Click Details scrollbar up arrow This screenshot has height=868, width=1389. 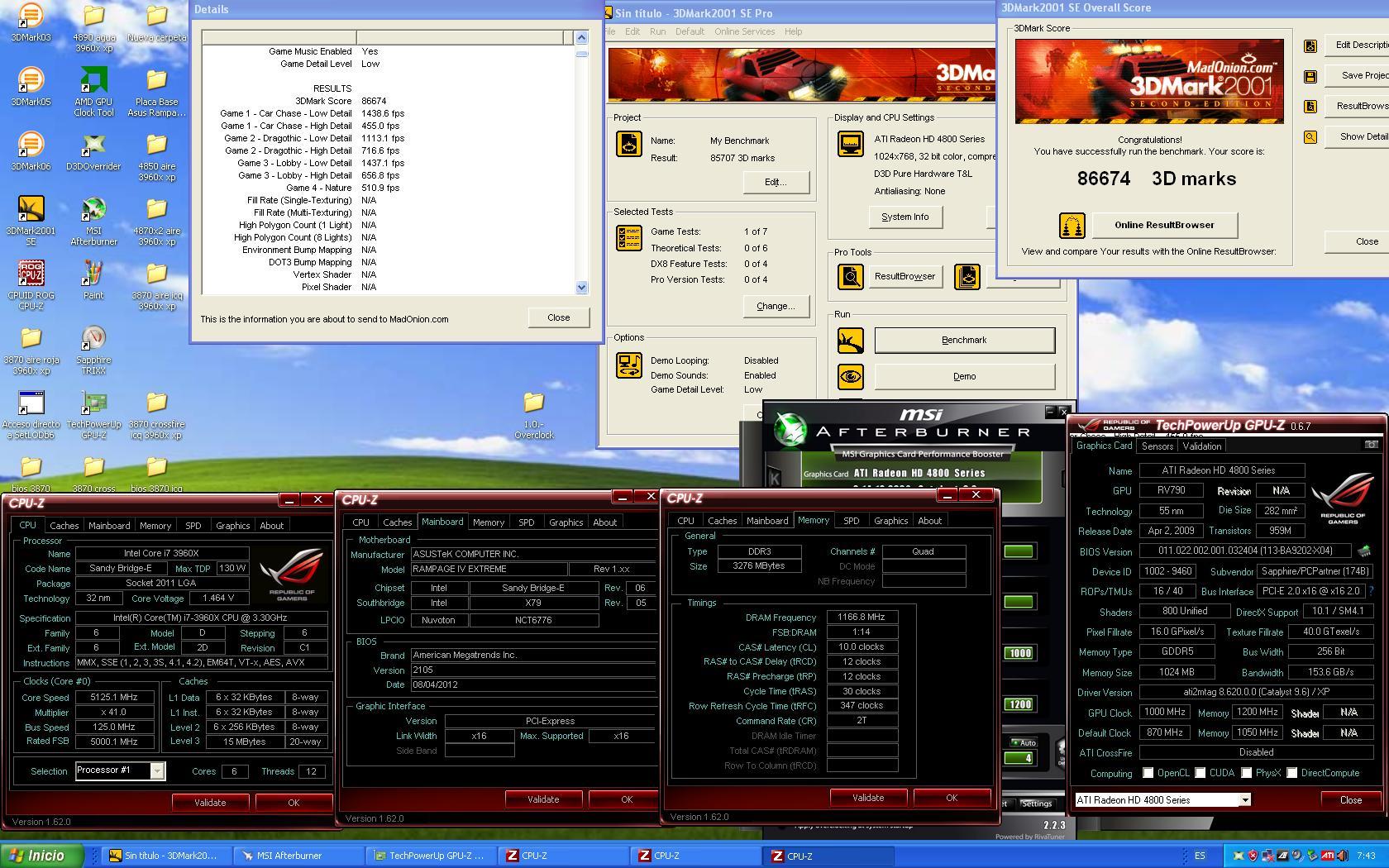coord(581,37)
